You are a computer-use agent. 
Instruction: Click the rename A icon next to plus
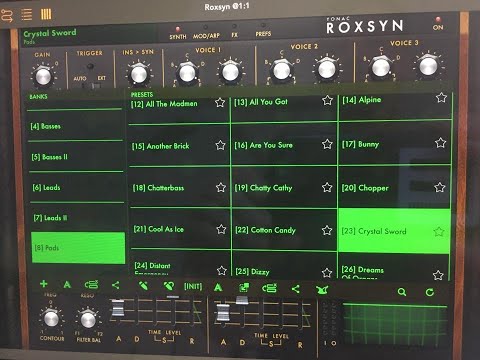coord(67,284)
